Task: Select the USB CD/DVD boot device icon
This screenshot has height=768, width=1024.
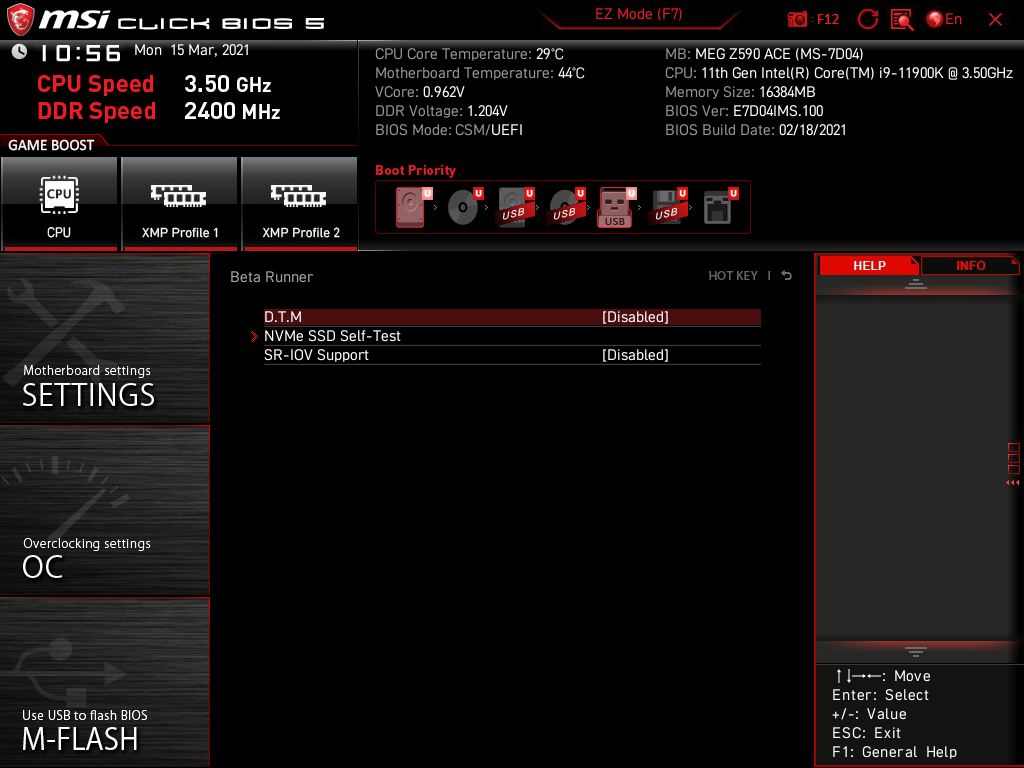Action: [x=565, y=207]
